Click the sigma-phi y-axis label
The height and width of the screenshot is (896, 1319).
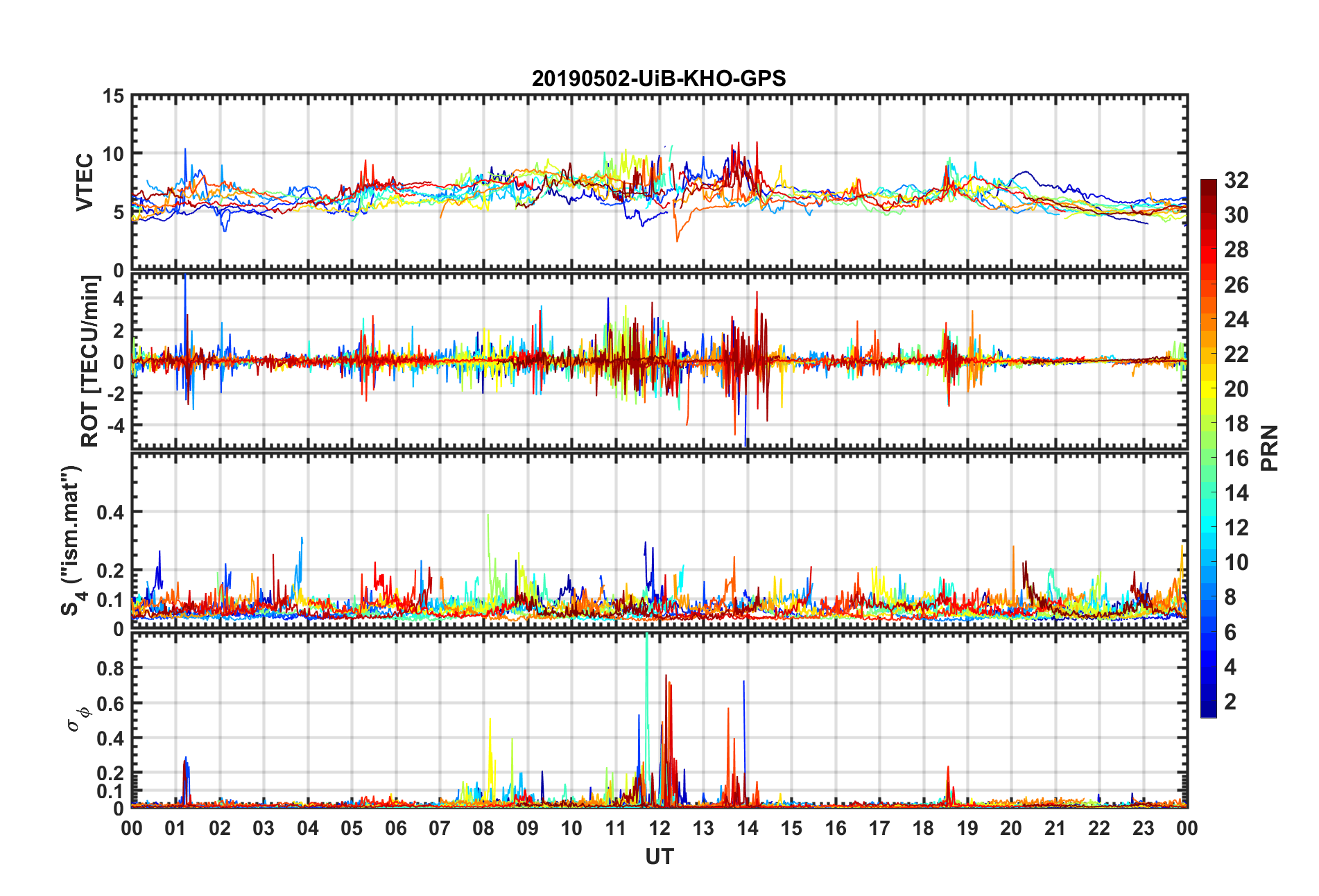(79, 718)
